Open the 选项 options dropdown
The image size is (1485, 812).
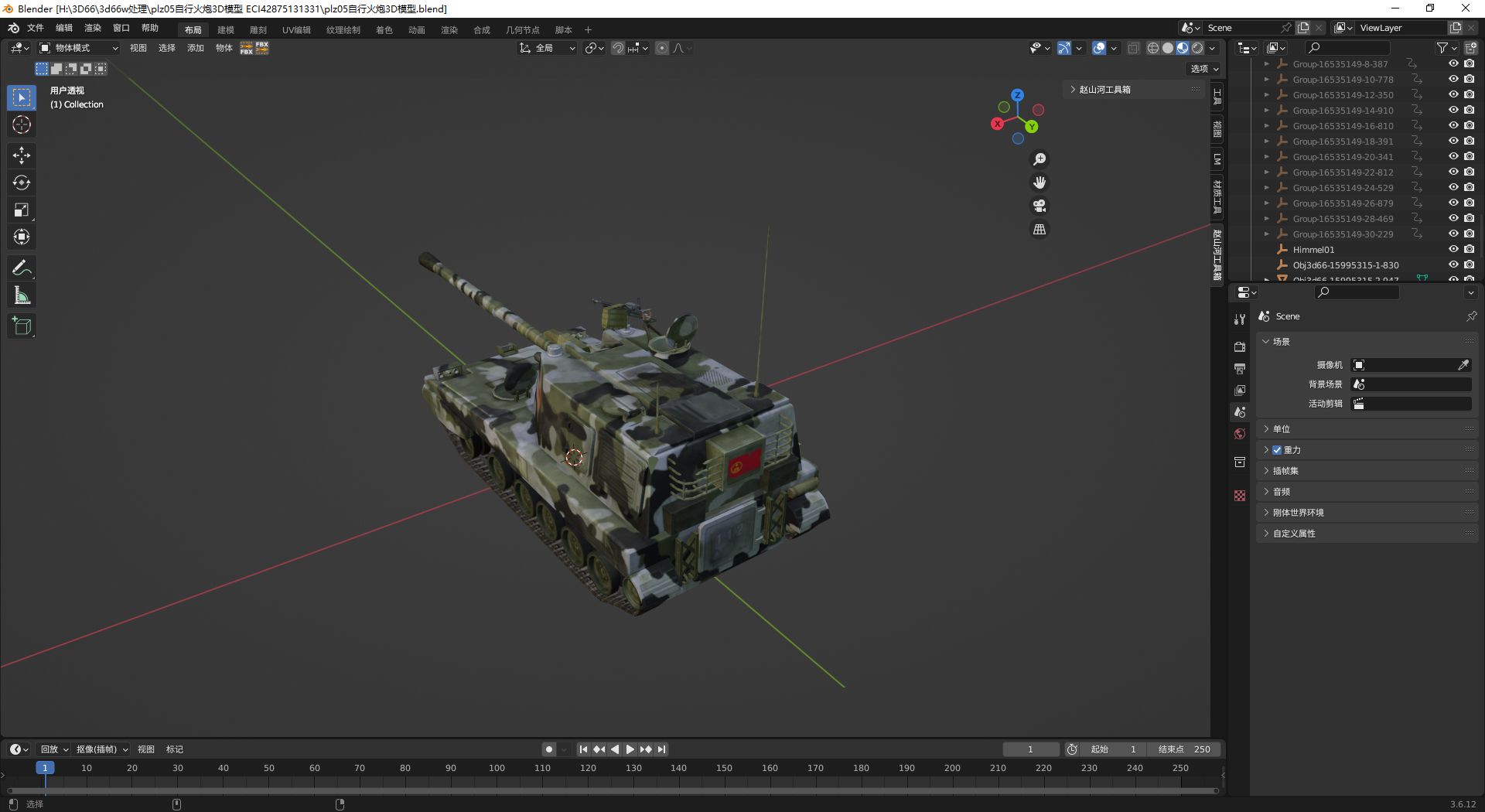(1204, 69)
